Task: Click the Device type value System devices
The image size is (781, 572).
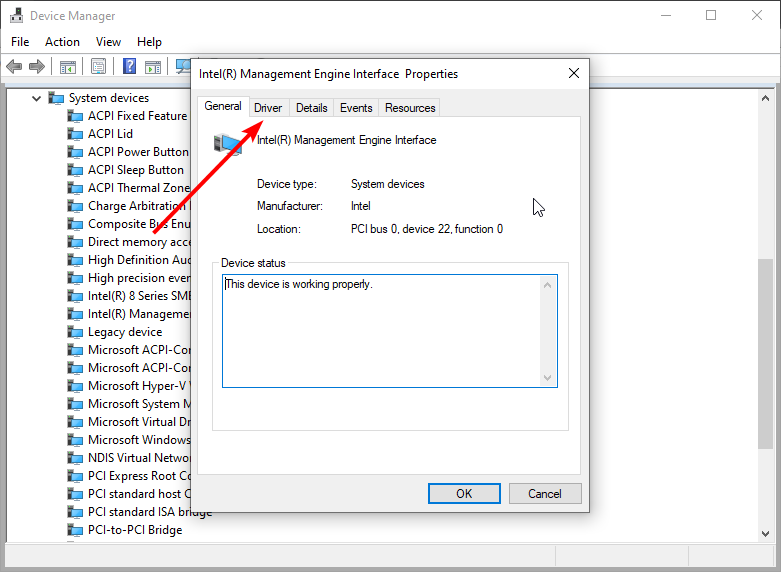Action: (388, 184)
